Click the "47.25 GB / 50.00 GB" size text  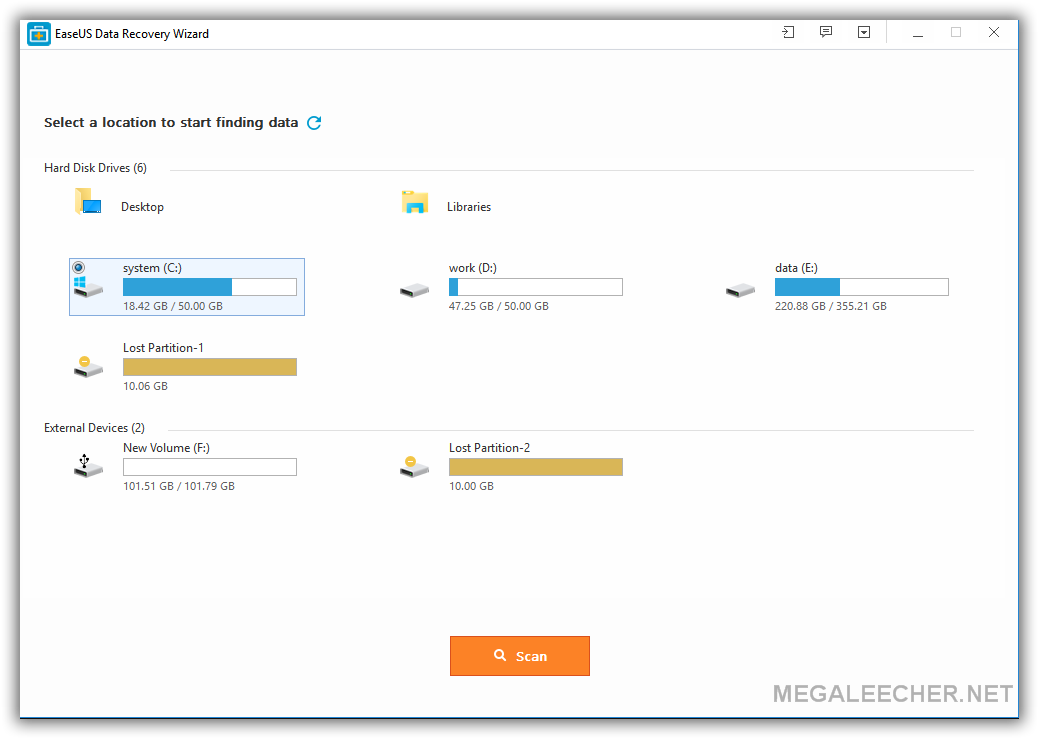click(x=499, y=306)
